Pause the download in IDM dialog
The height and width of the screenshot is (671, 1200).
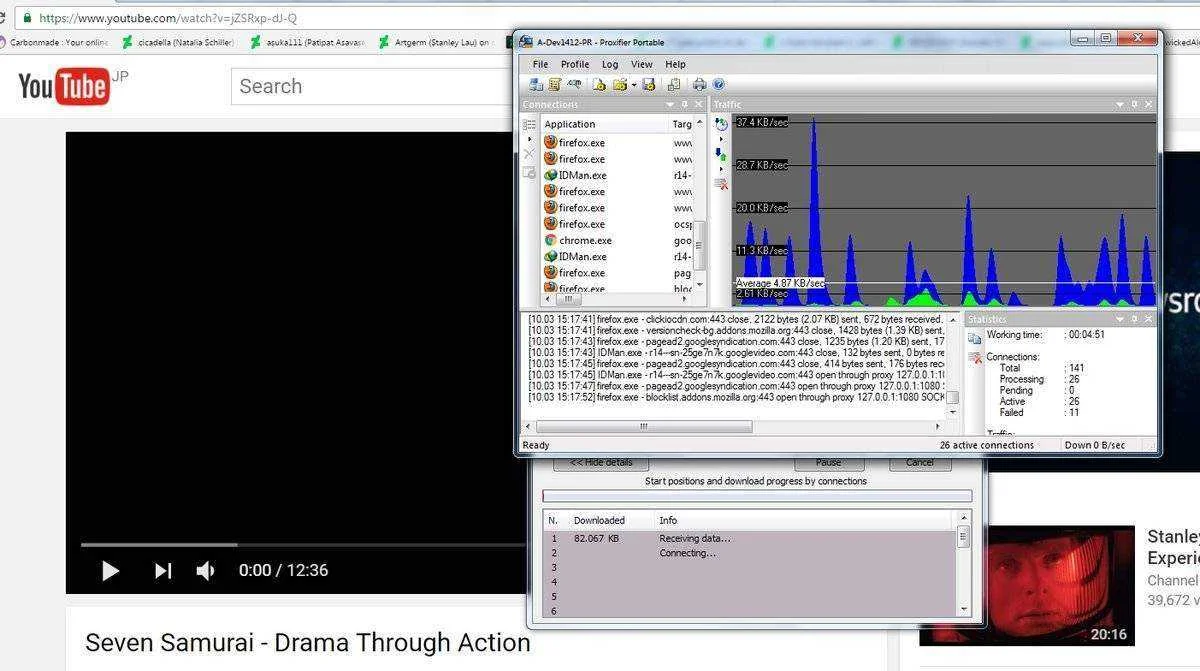coord(828,462)
